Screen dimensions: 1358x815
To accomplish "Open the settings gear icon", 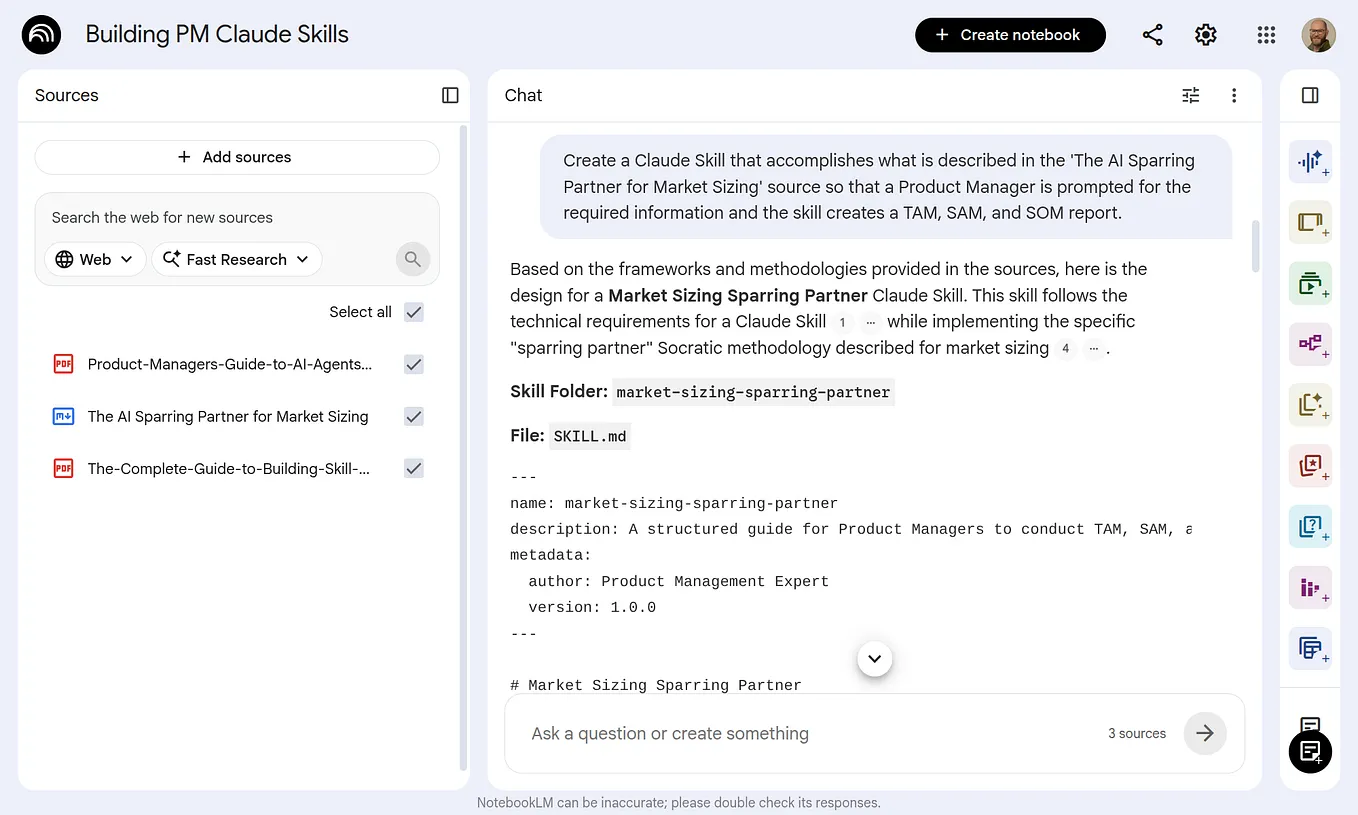I will pos(1206,35).
